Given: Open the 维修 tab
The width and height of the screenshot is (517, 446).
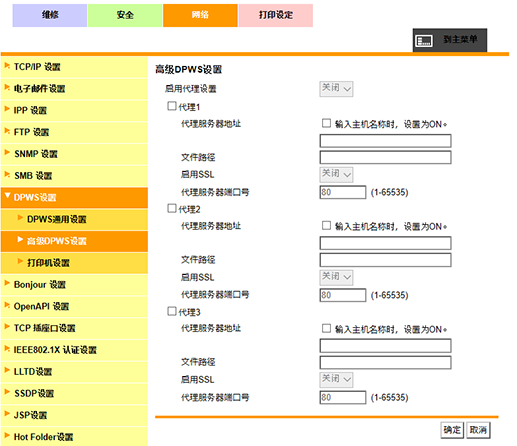Looking at the screenshot, I should 50,15.
